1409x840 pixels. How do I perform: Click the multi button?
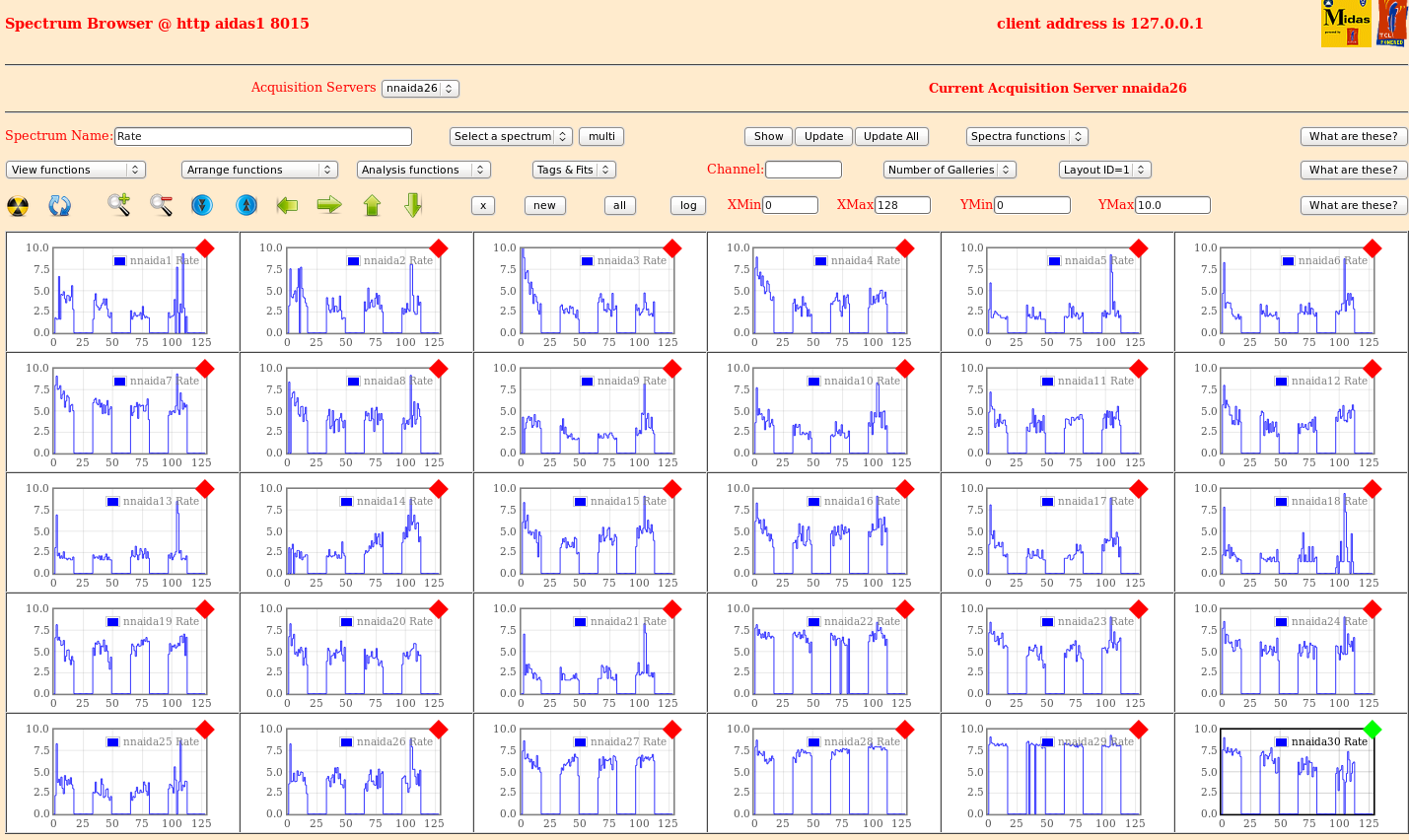[x=601, y=137]
